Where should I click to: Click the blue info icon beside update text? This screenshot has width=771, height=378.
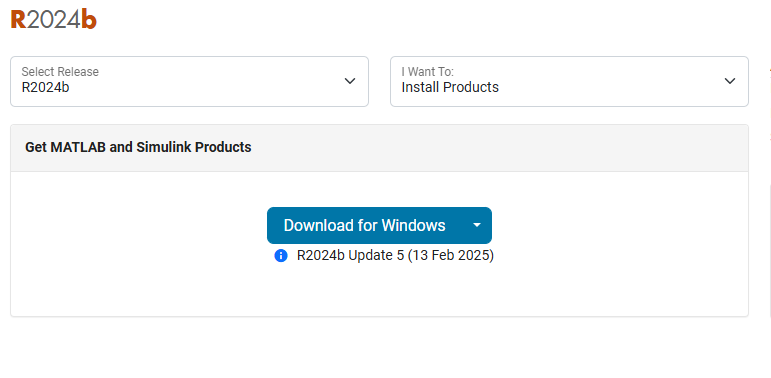tap(281, 256)
